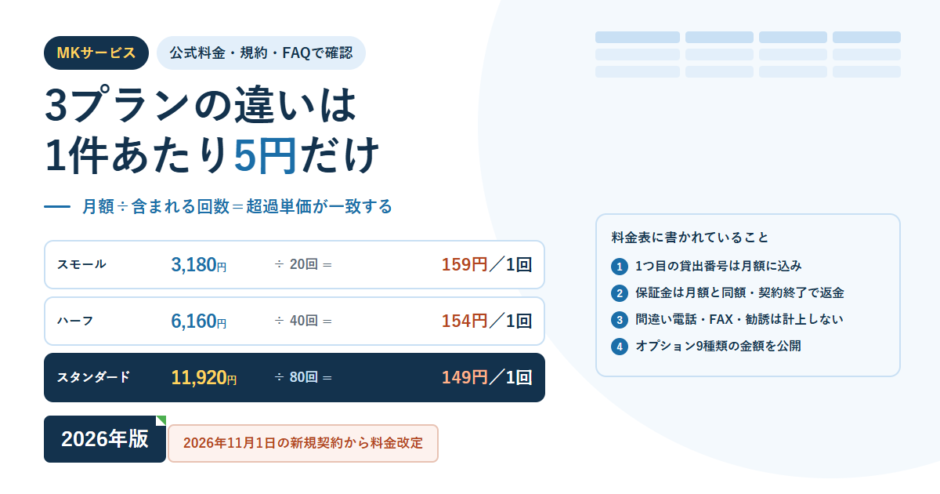Click the 3,180円 price
The width and height of the screenshot is (940, 494).
[198, 264]
